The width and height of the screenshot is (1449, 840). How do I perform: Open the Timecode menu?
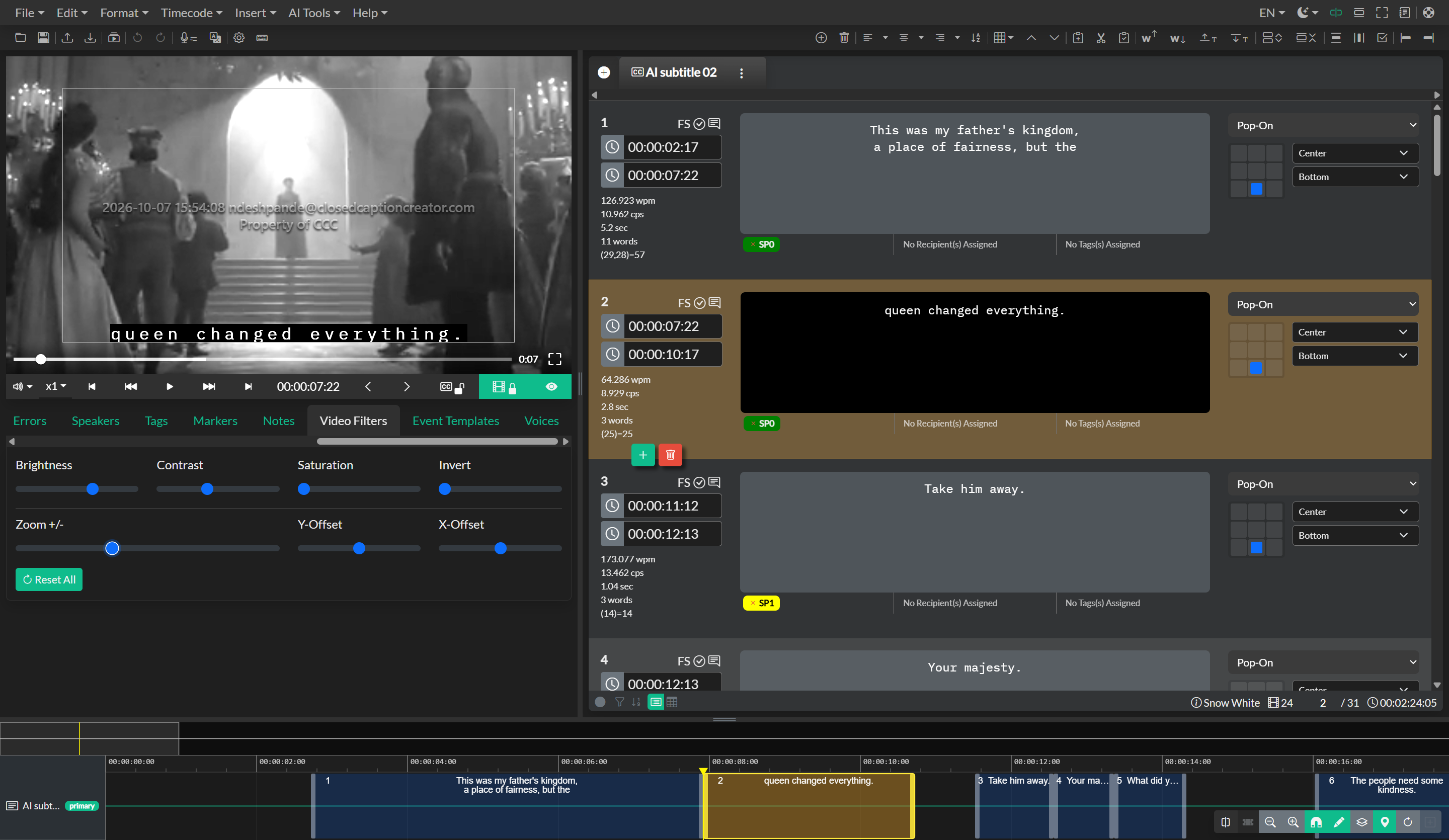pos(192,13)
